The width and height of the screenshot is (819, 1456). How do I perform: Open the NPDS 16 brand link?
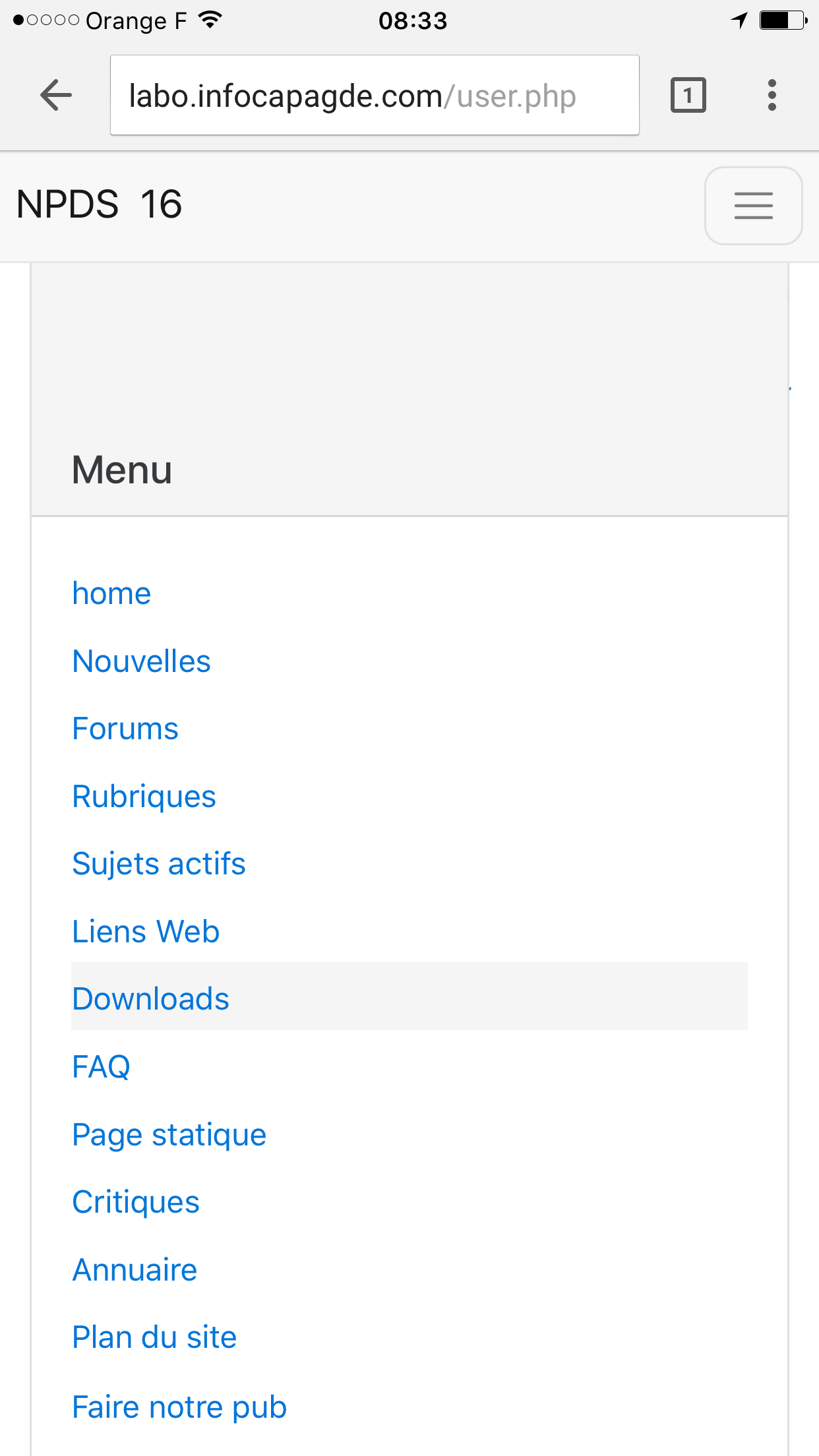pyautogui.click(x=99, y=204)
